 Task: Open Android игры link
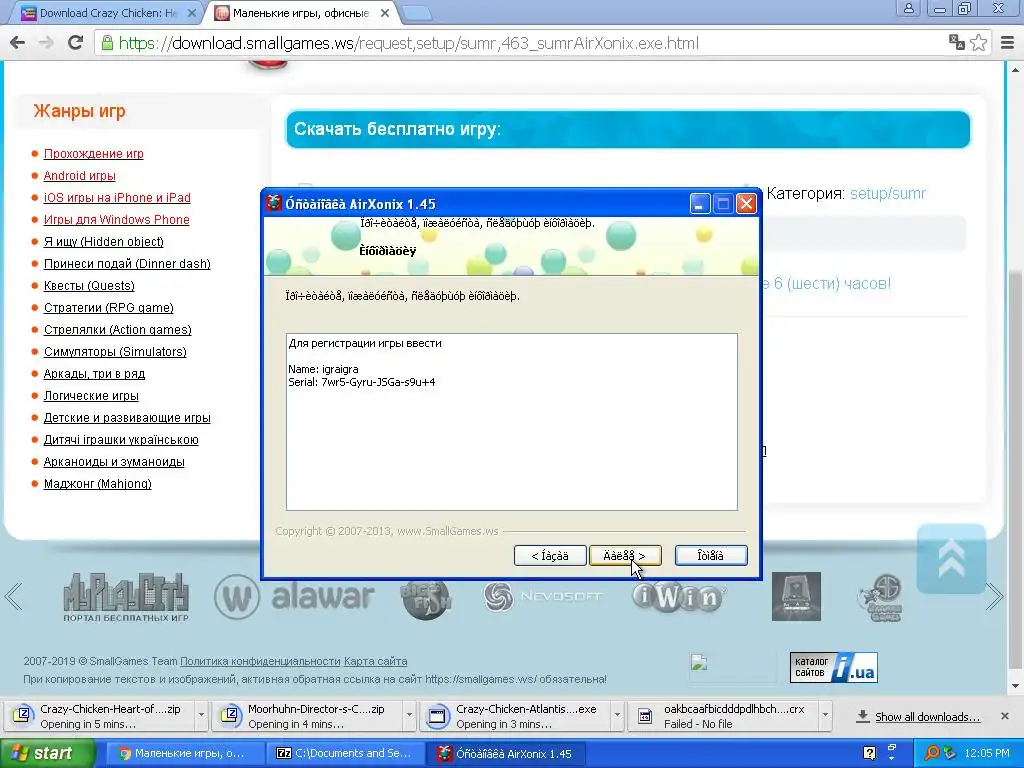pyautogui.click(x=79, y=176)
